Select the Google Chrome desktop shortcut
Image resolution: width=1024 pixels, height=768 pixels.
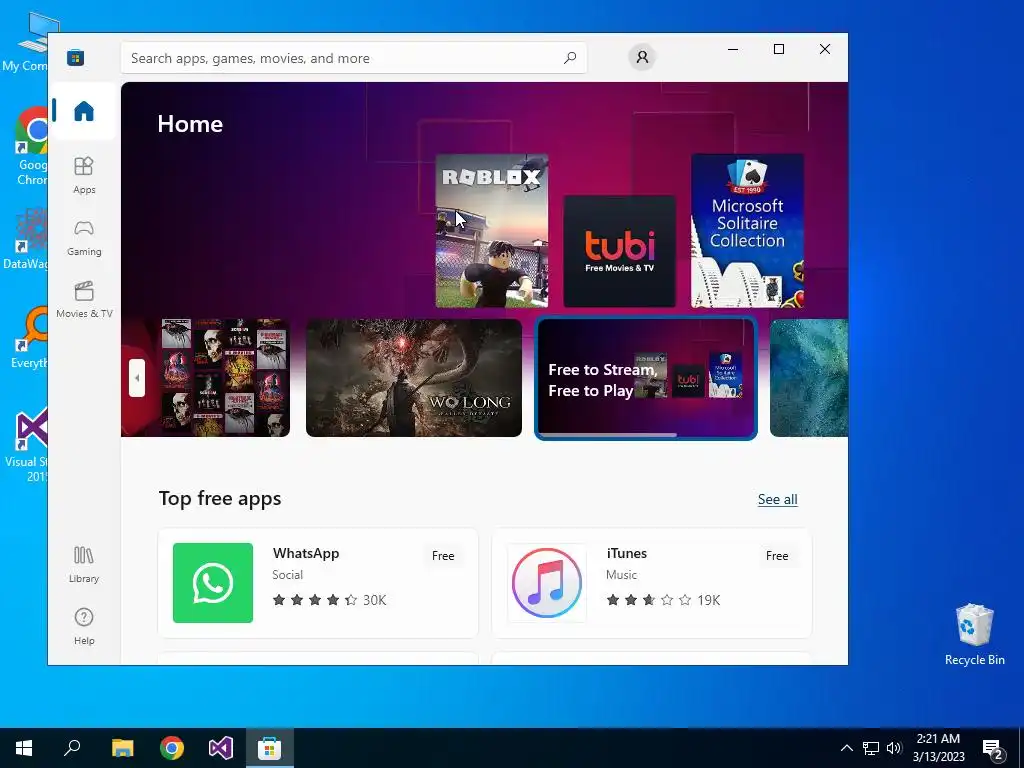click(x=29, y=146)
